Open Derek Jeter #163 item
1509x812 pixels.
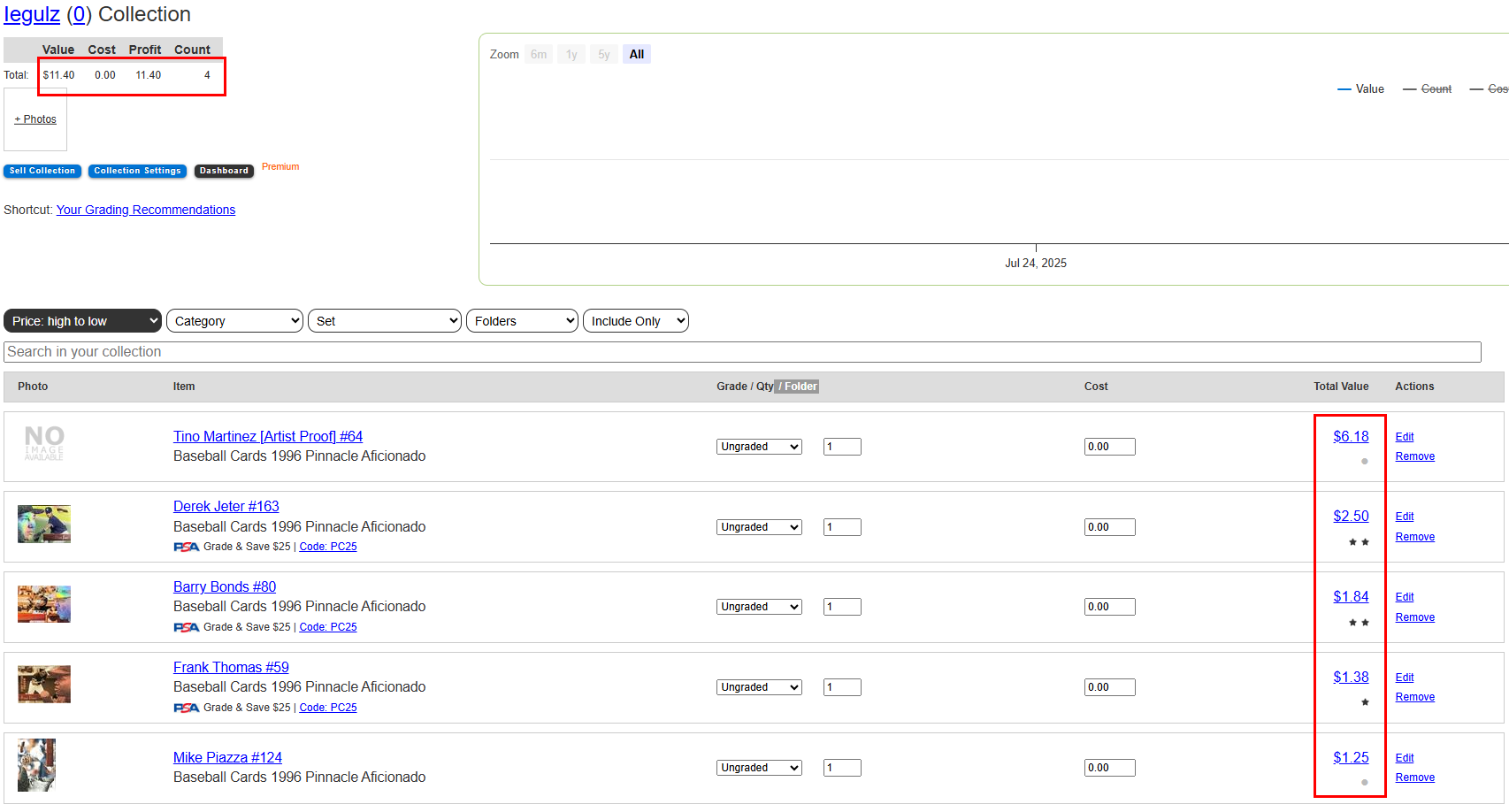click(226, 506)
